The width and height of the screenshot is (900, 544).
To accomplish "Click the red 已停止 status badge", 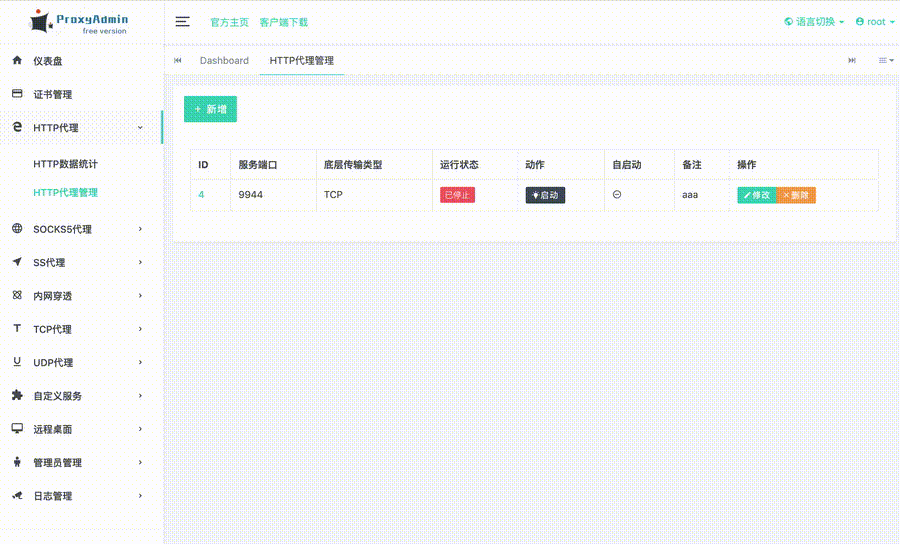I will (457, 195).
